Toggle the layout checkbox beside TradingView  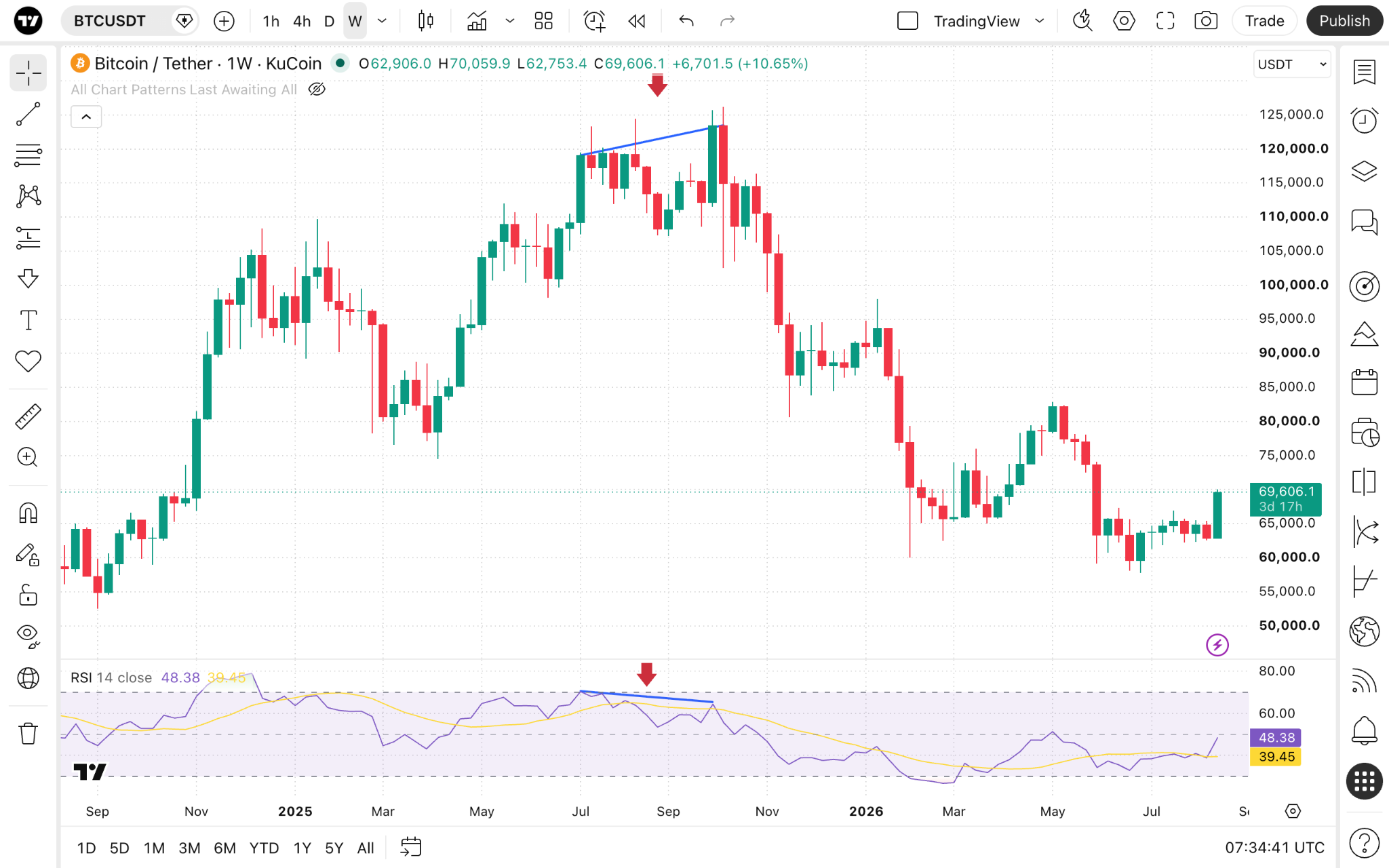pyautogui.click(x=907, y=21)
